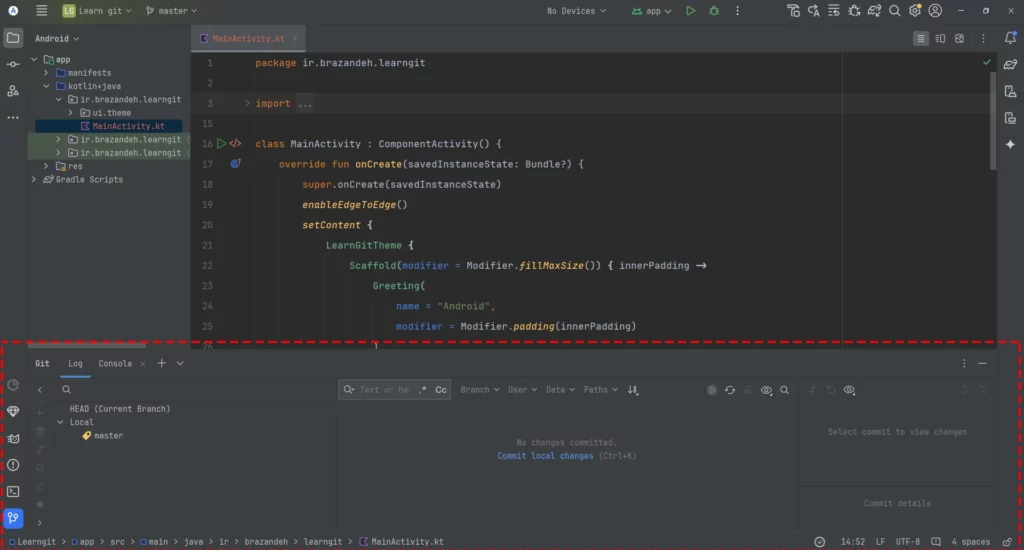
Task: Expand the manifests folder
Action: tap(46, 73)
